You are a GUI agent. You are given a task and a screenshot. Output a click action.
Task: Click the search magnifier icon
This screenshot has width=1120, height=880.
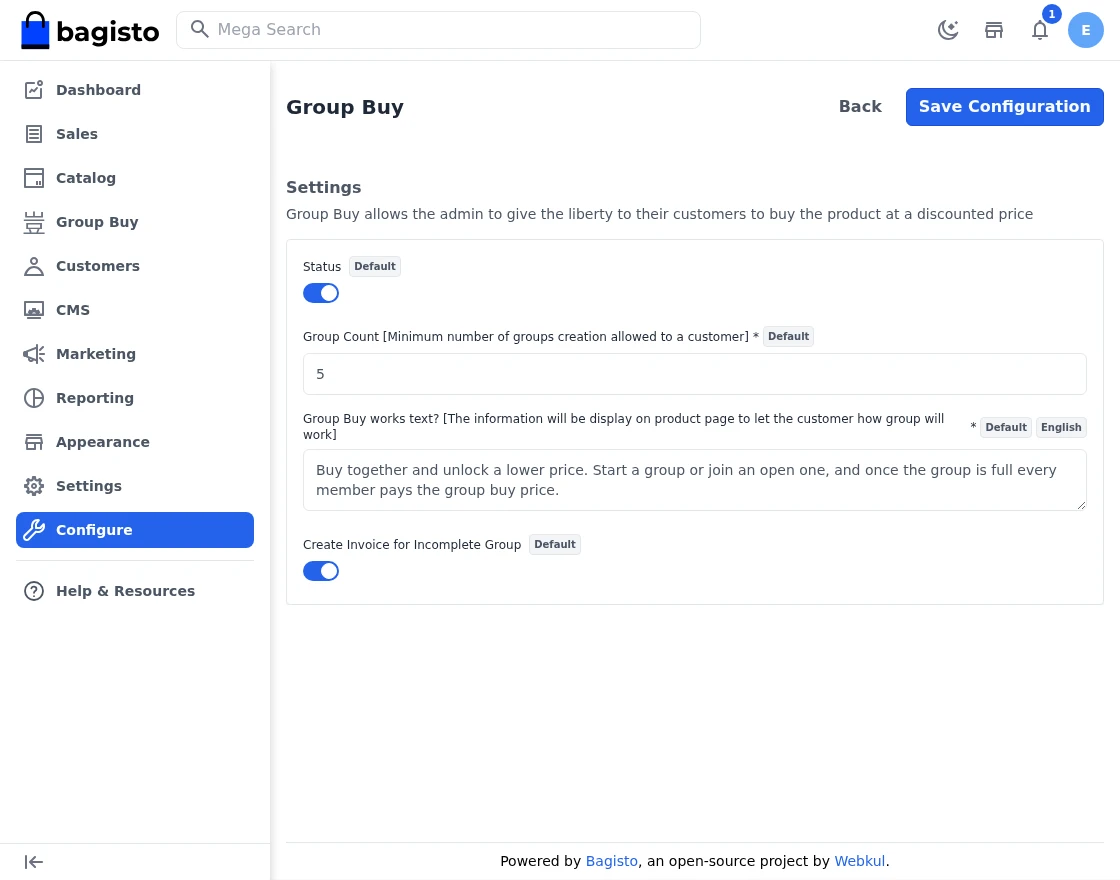click(199, 29)
